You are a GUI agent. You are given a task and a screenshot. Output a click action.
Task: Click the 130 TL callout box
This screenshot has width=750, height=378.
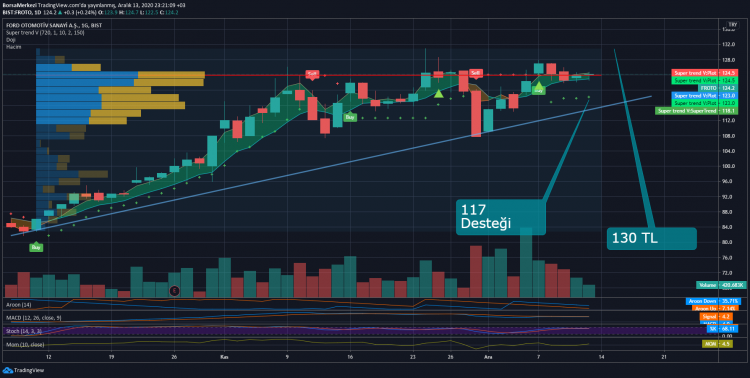point(651,238)
